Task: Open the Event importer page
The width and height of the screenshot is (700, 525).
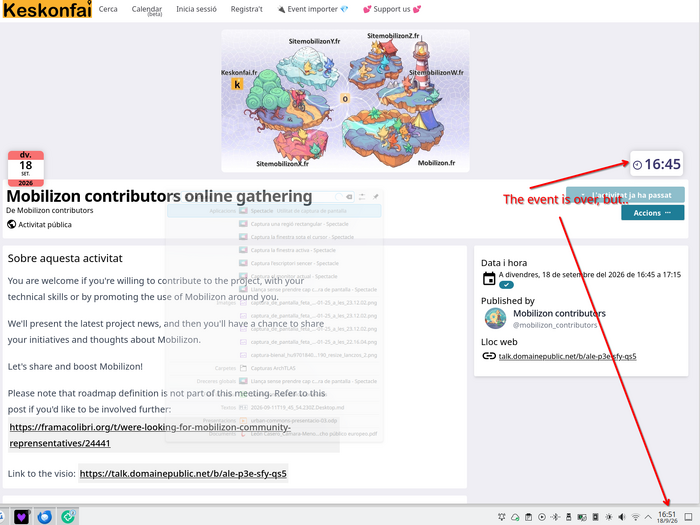Action: (312, 9)
